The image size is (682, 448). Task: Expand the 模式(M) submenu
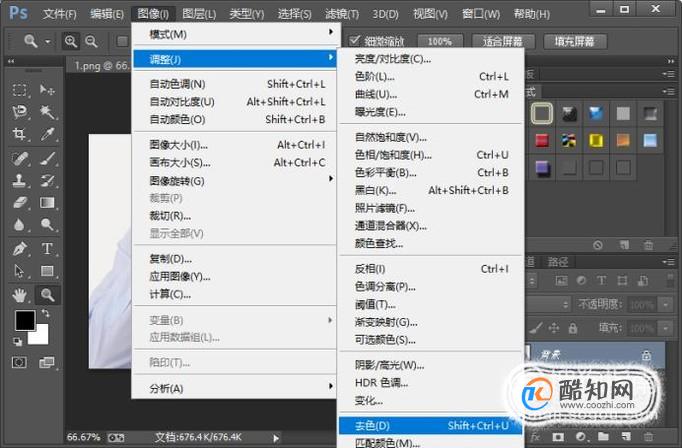click(x=234, y=34)
